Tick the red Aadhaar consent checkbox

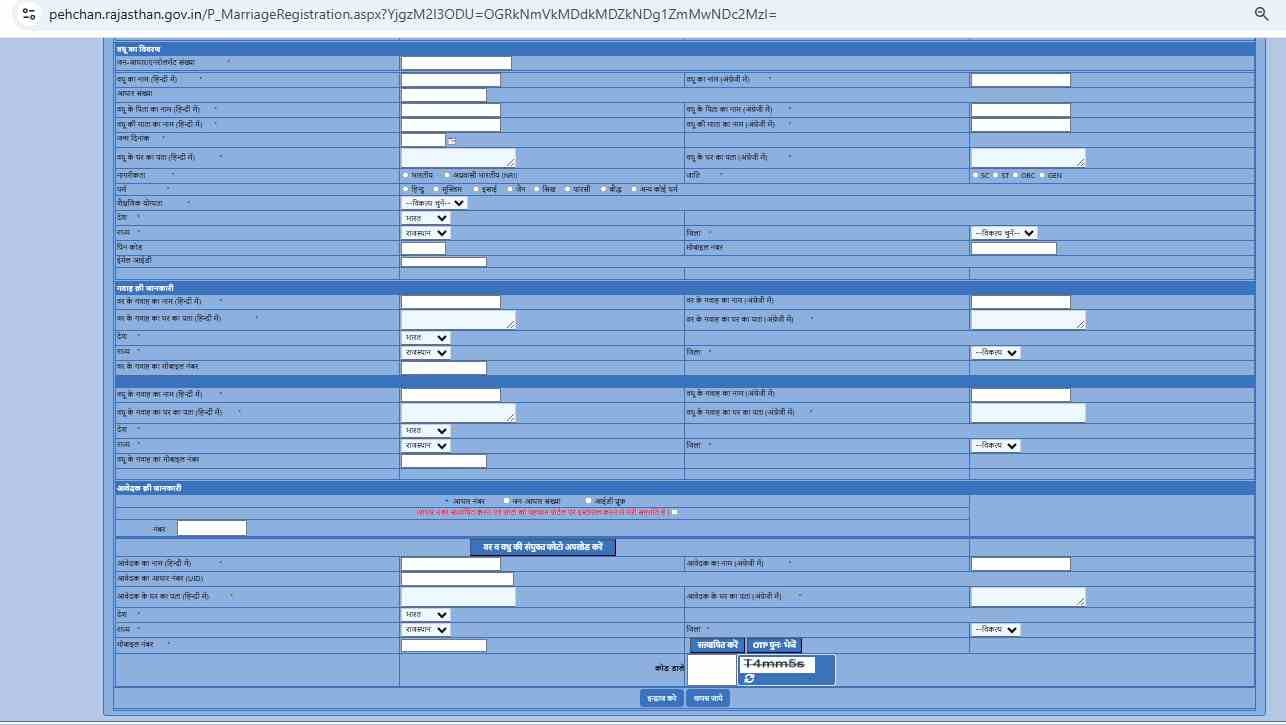(x=675, y=512)
